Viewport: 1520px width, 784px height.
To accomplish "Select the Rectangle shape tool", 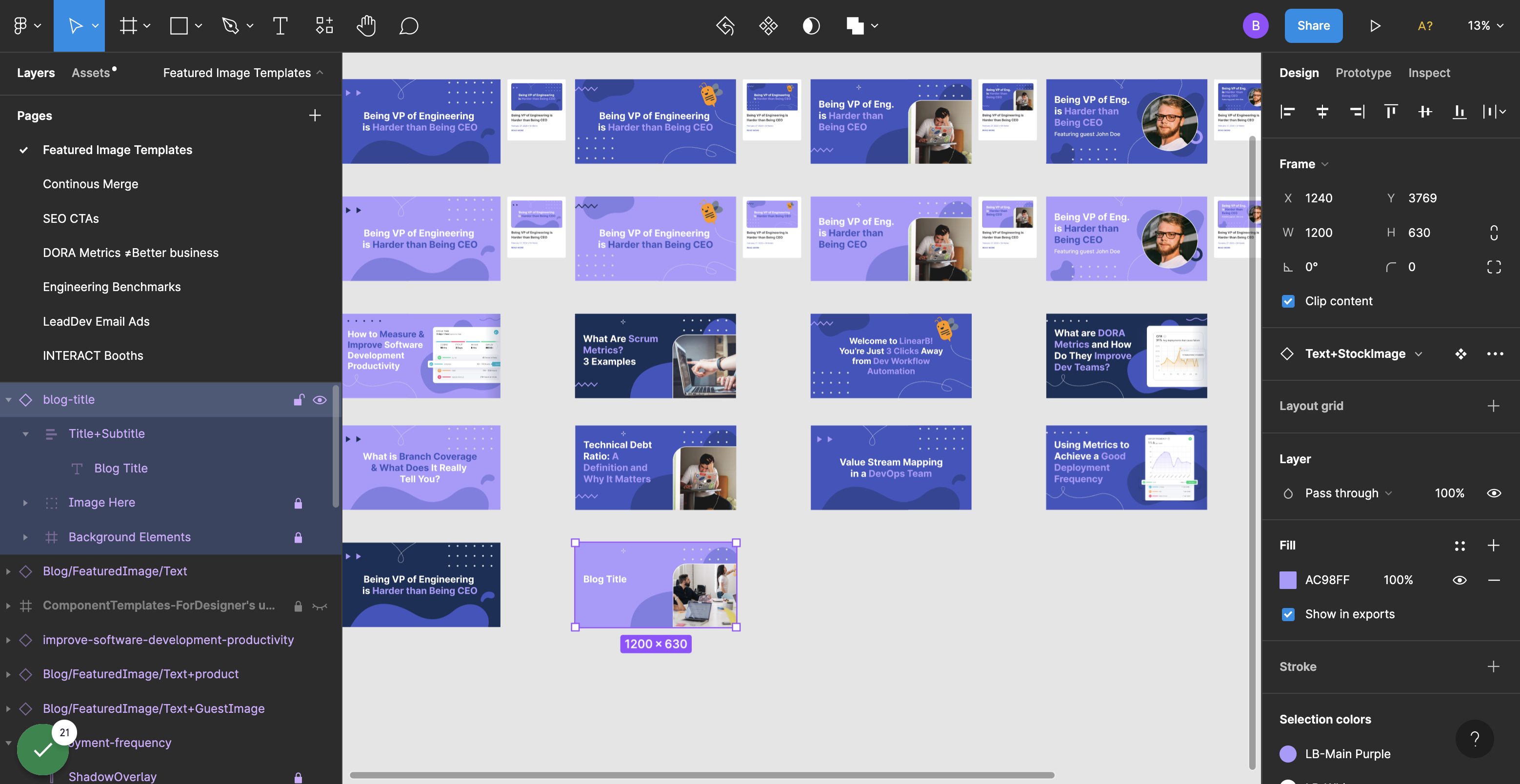I will (x=179, y=25).
